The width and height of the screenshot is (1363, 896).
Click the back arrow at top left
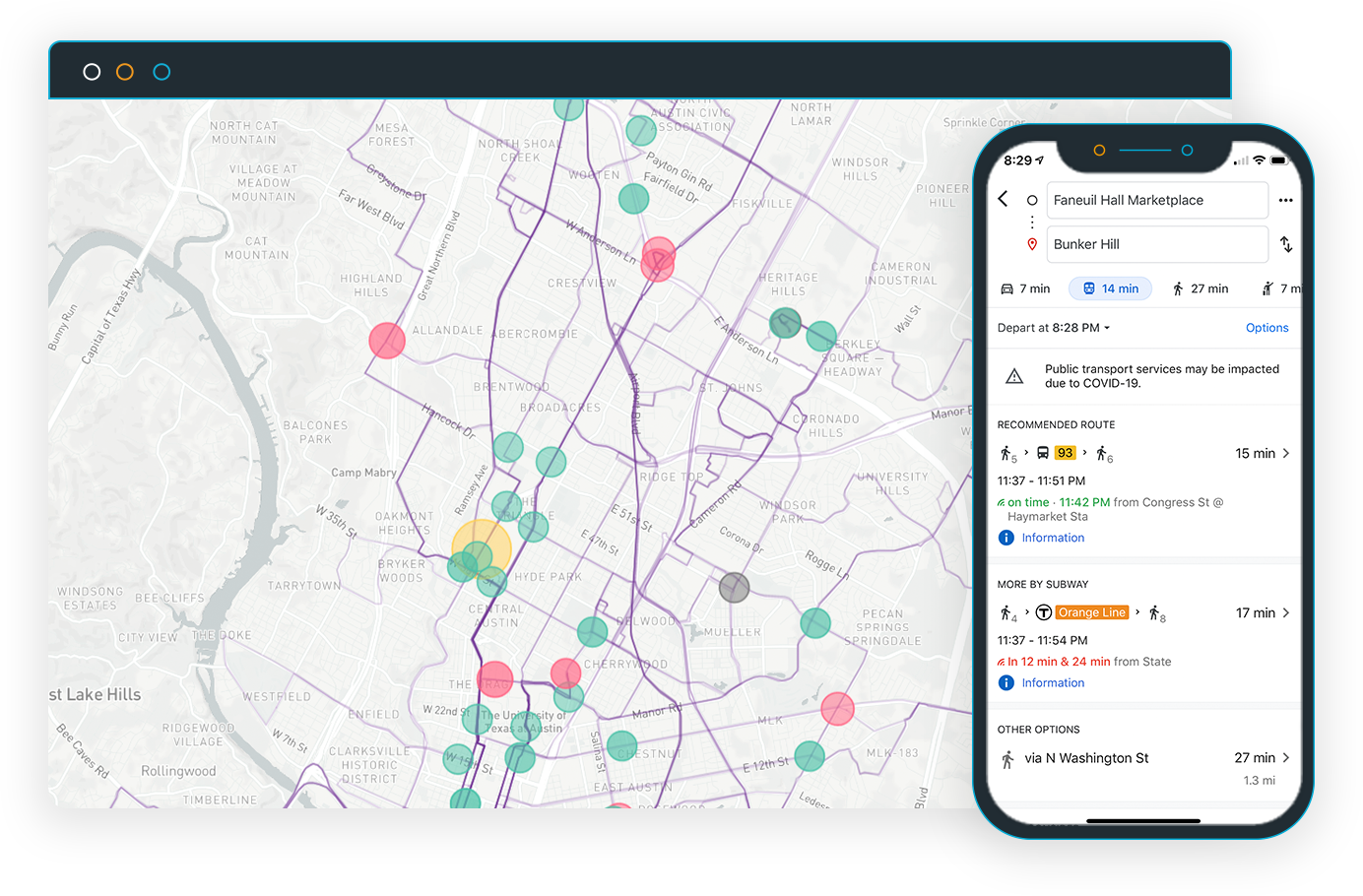1002,199
